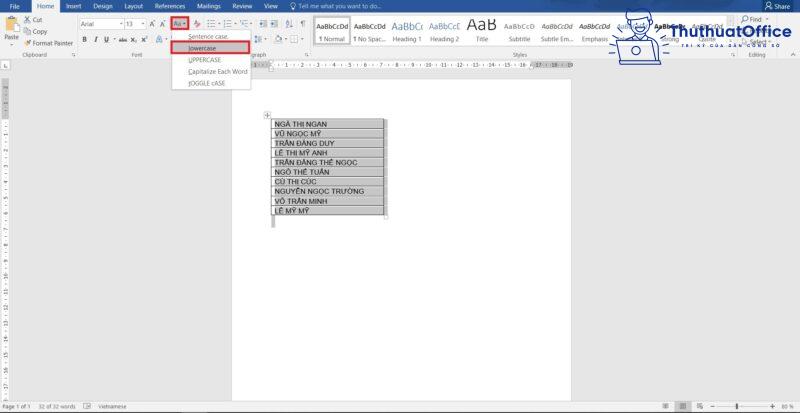This screenshot has height=413, width=800.
Task: Click the Zoom In plus button
Action: pyautogui.click(x=772, y=406)
